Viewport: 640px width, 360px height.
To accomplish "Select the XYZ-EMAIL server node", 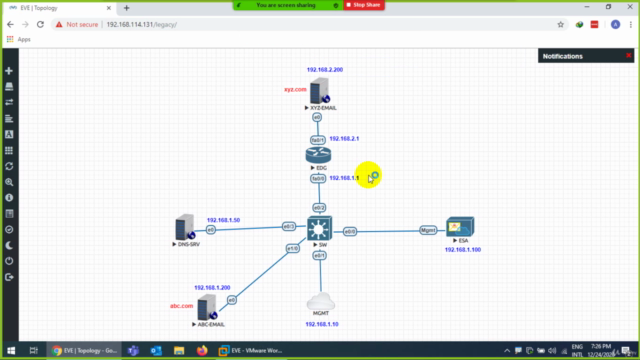I will [x=320, y=91].
